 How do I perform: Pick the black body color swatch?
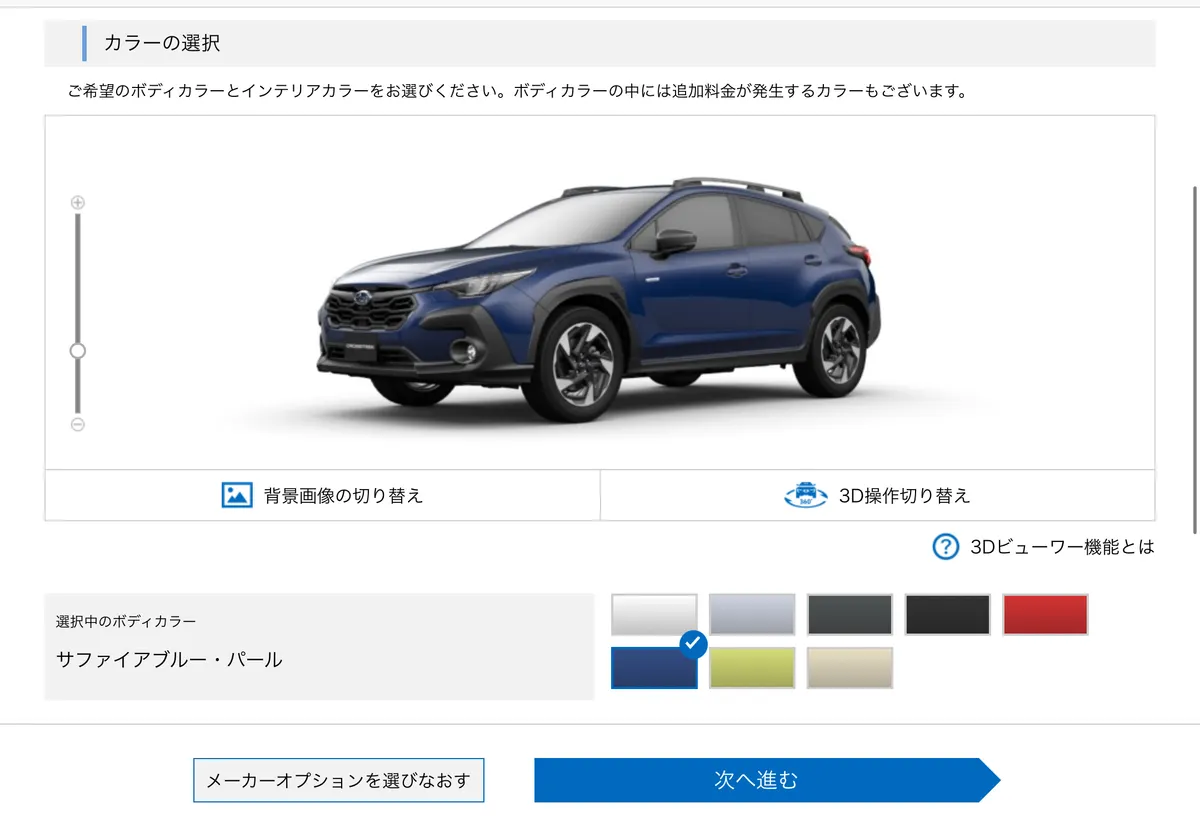(948, 614)
